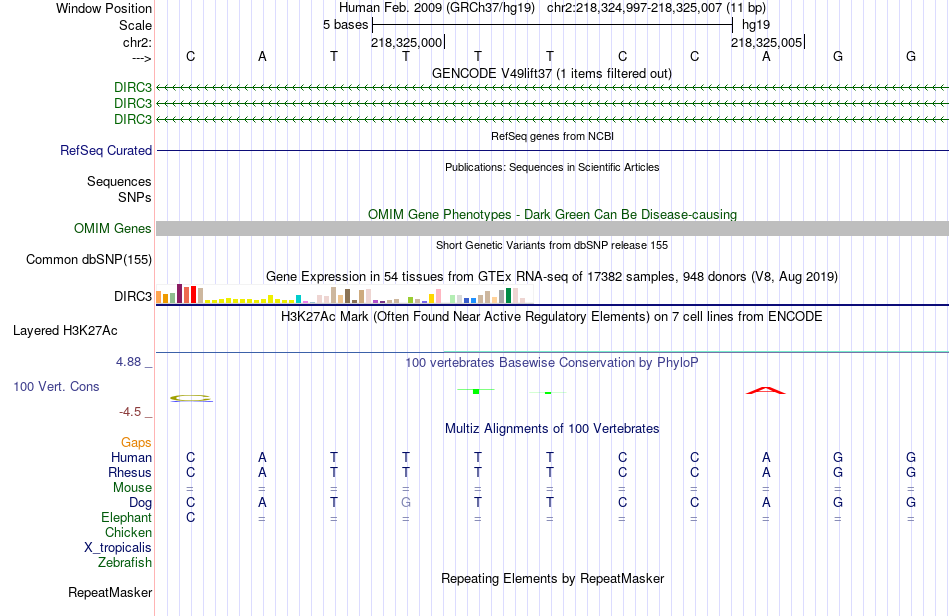The width and height of the screenshot is (950, 616).
Task: Click the 100 Vert. Cons label
Action: [56, 386]
